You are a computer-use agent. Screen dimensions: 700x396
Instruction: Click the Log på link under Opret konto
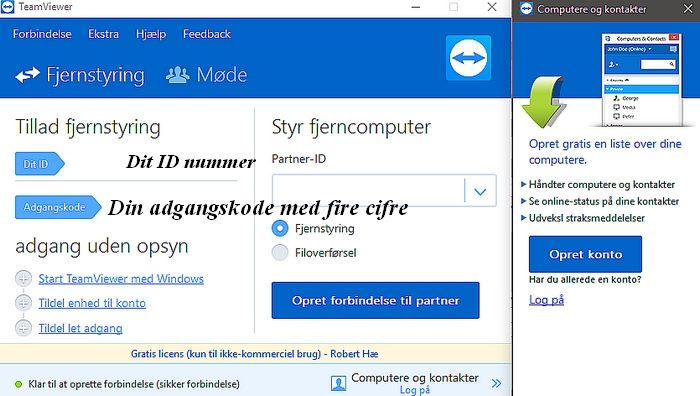click(546, 300)
